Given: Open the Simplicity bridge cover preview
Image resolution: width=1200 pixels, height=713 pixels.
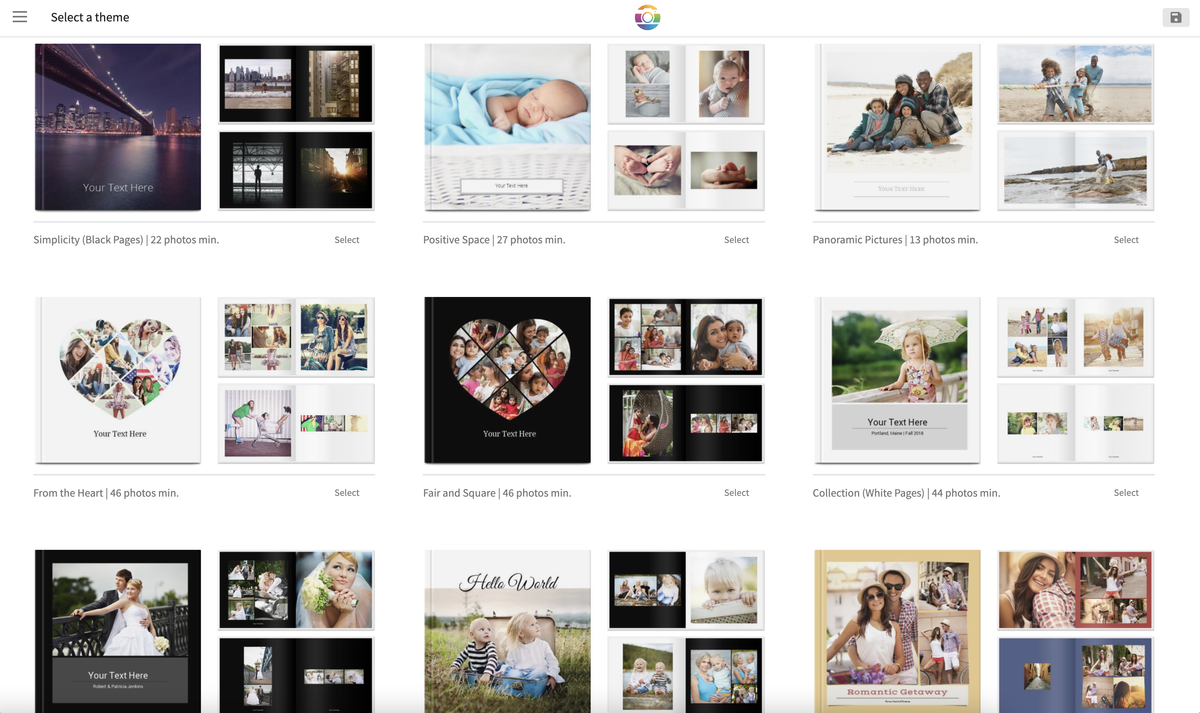Looking at the screenshot, I should tap(117, 127).
